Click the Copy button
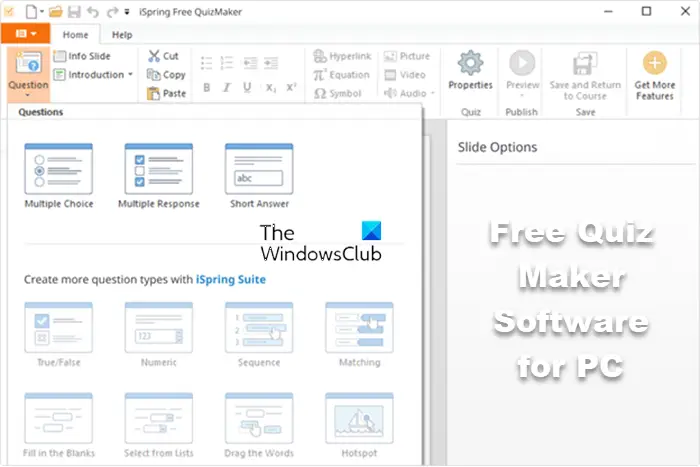Viewport: 700px width, 467px height. tap(166, 75)
